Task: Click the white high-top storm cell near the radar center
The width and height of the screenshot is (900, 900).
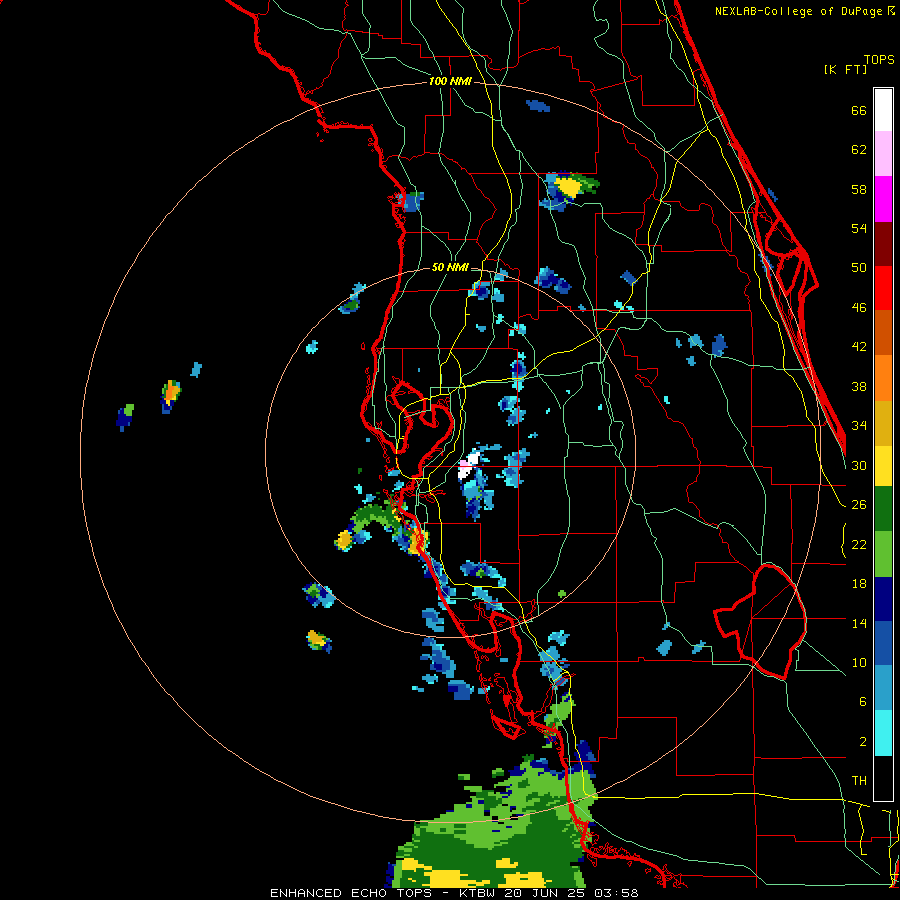Action: click(x=470, y=466)
